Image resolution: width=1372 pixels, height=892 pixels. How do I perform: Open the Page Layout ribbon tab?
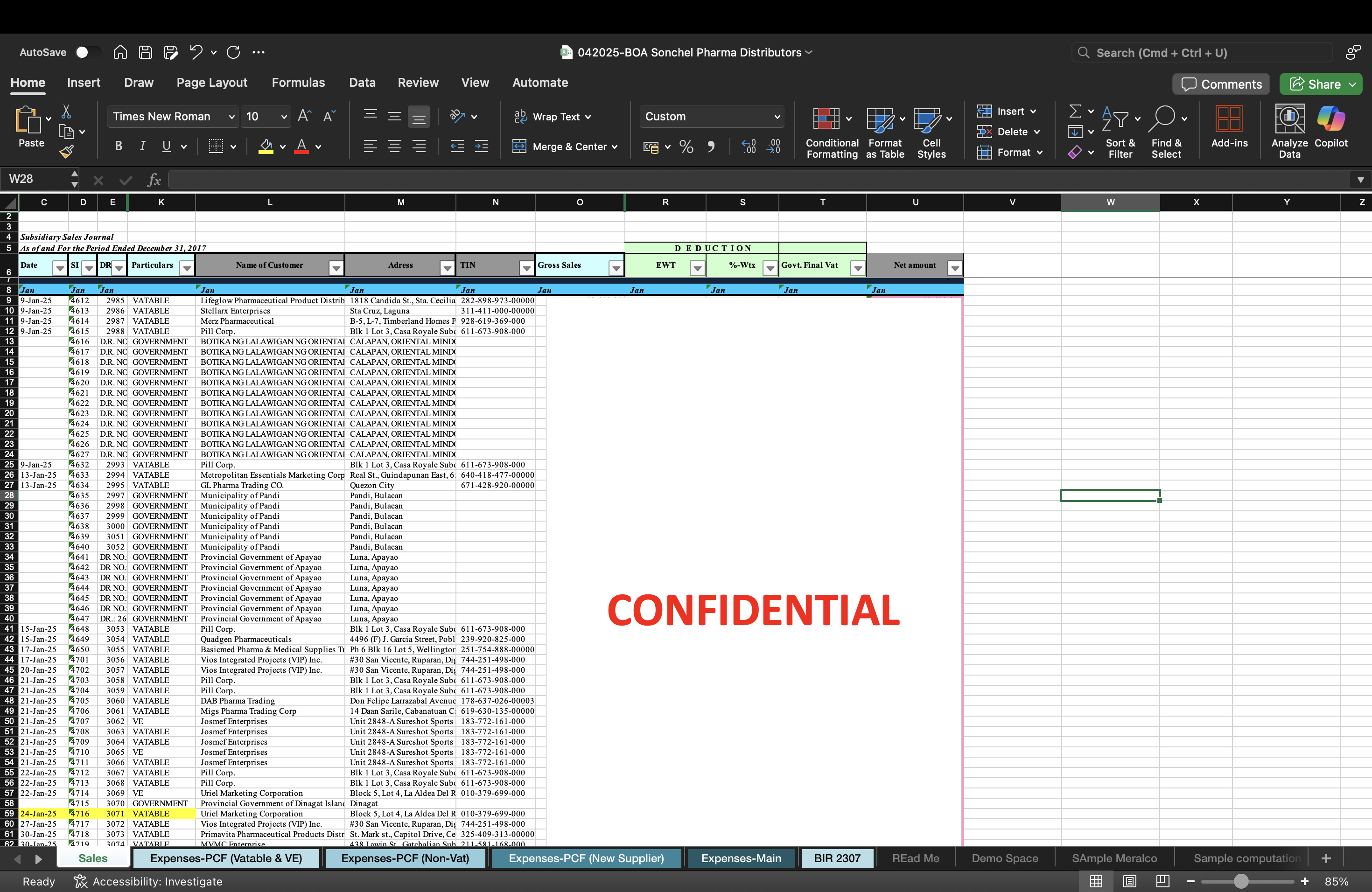211,83
